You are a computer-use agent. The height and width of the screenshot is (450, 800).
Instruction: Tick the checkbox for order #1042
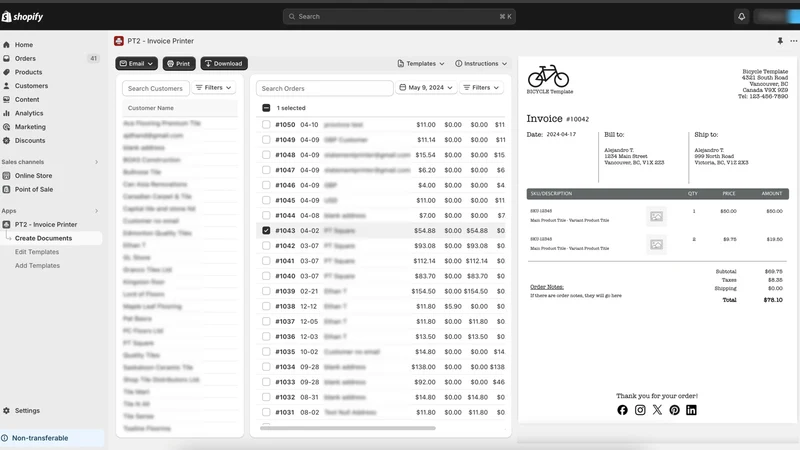point(266,245)
